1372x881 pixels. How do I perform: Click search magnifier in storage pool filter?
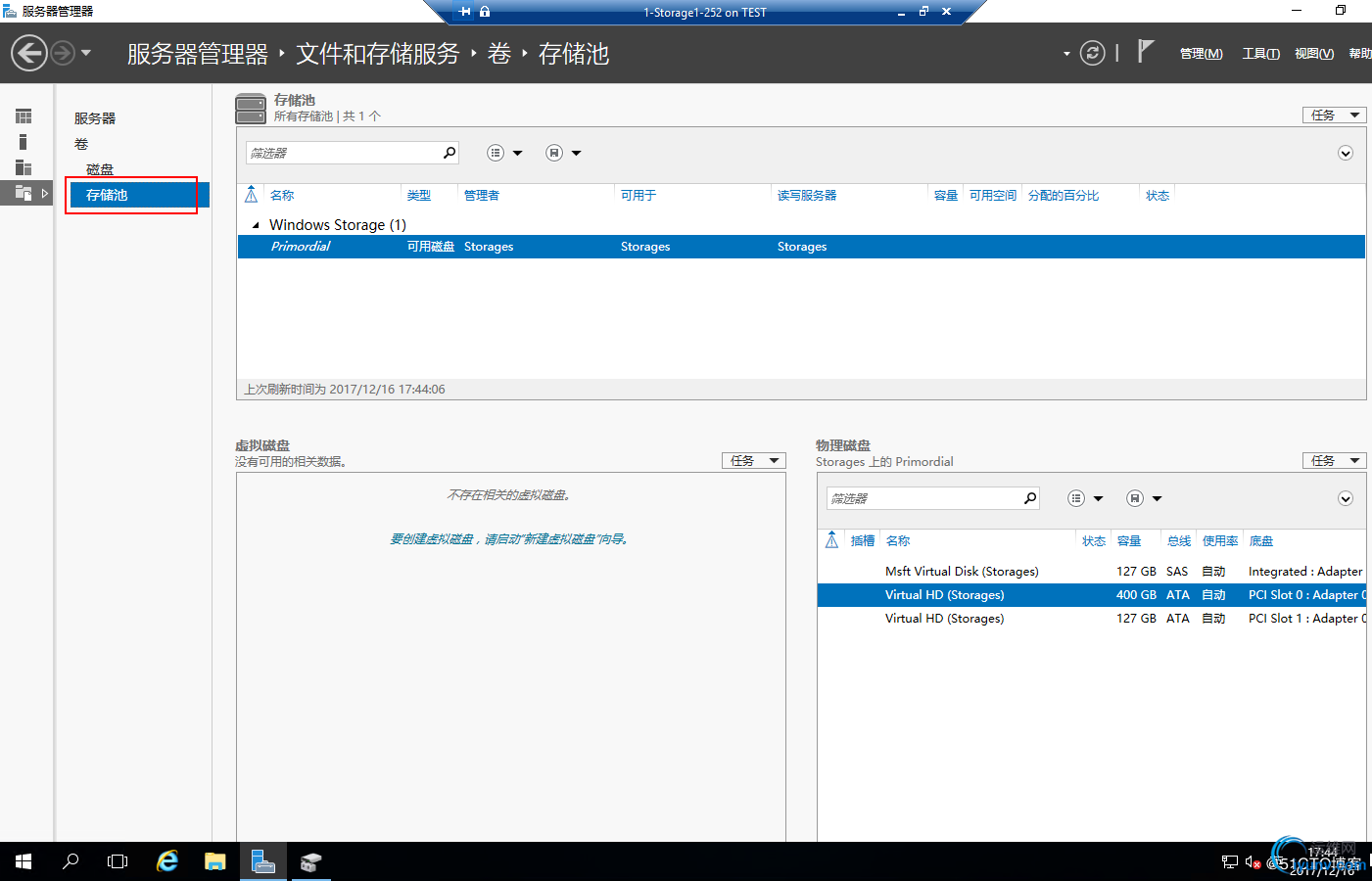(x=449, y=153)
